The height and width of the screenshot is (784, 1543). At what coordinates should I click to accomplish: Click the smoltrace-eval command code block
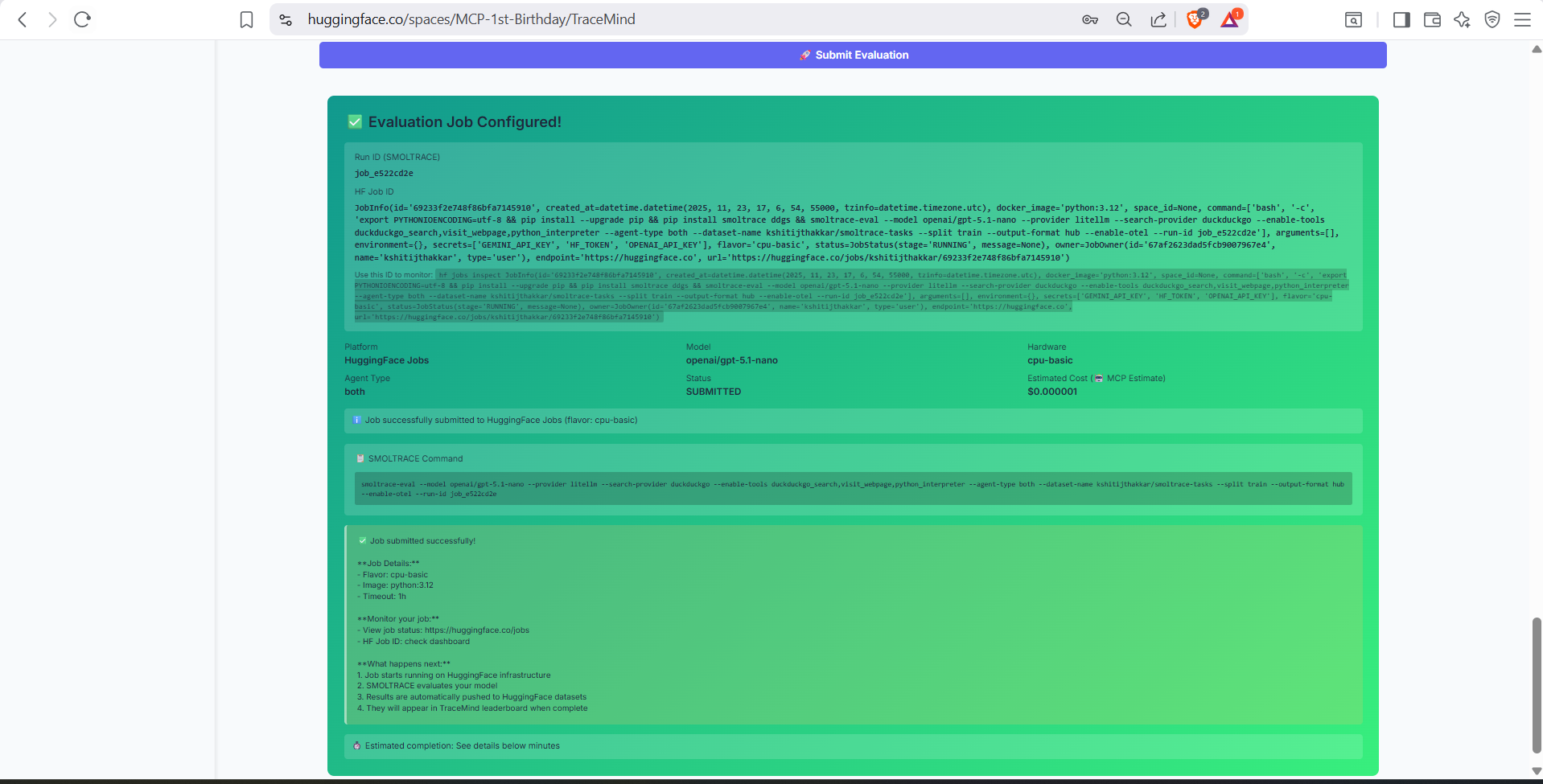pos(853,489)
